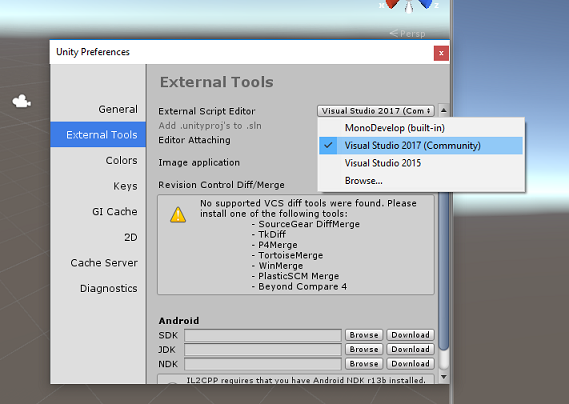Browse for the NDK location
Image resolution: width=569 pixels, height=404 pixels.
click(364, 364)
